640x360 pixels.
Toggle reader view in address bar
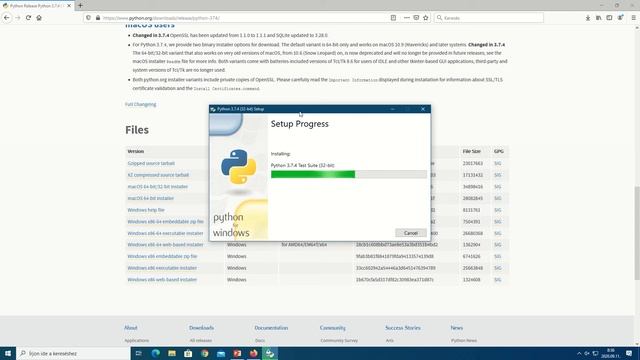pos(393,18)
